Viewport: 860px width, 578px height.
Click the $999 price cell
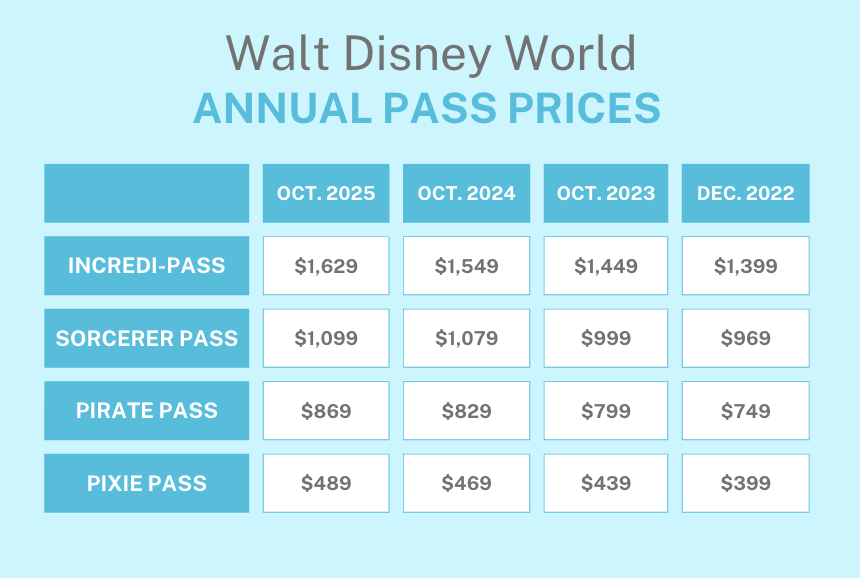pyautogui.click(x=606, y=338)
